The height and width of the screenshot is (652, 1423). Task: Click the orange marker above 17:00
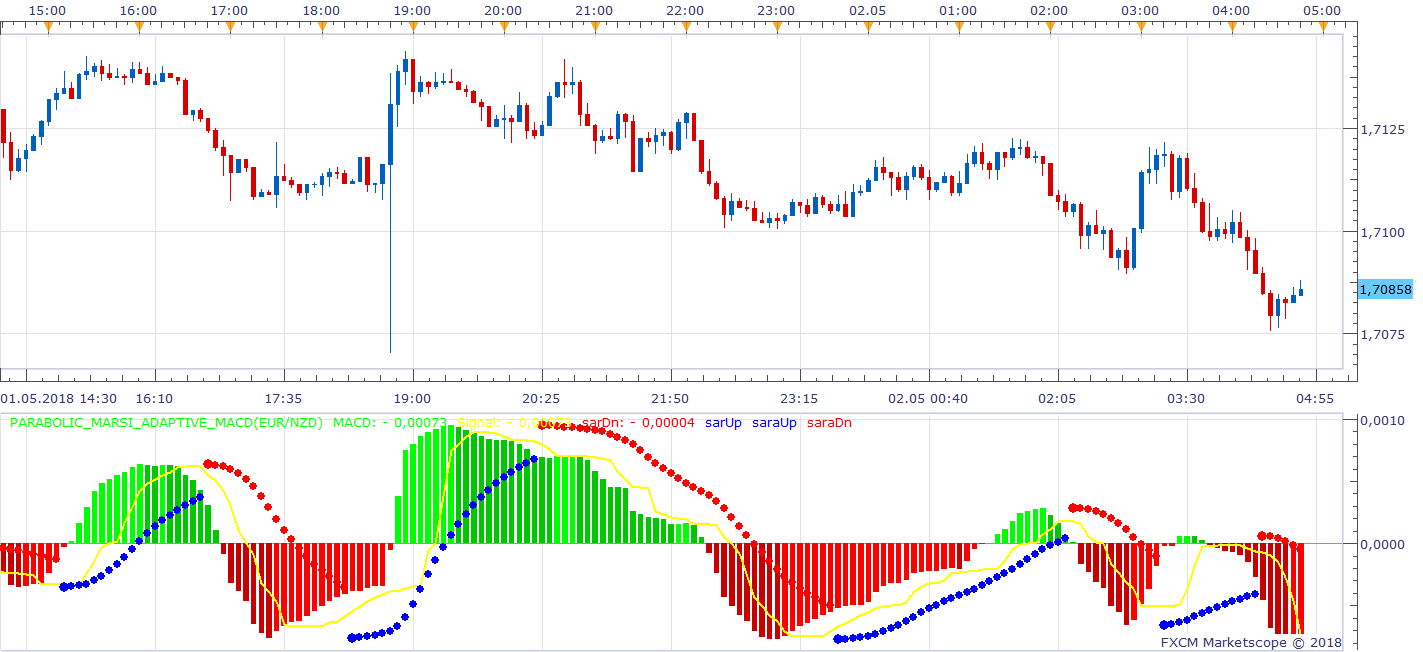pyautogui.click(x=229, y=26)
